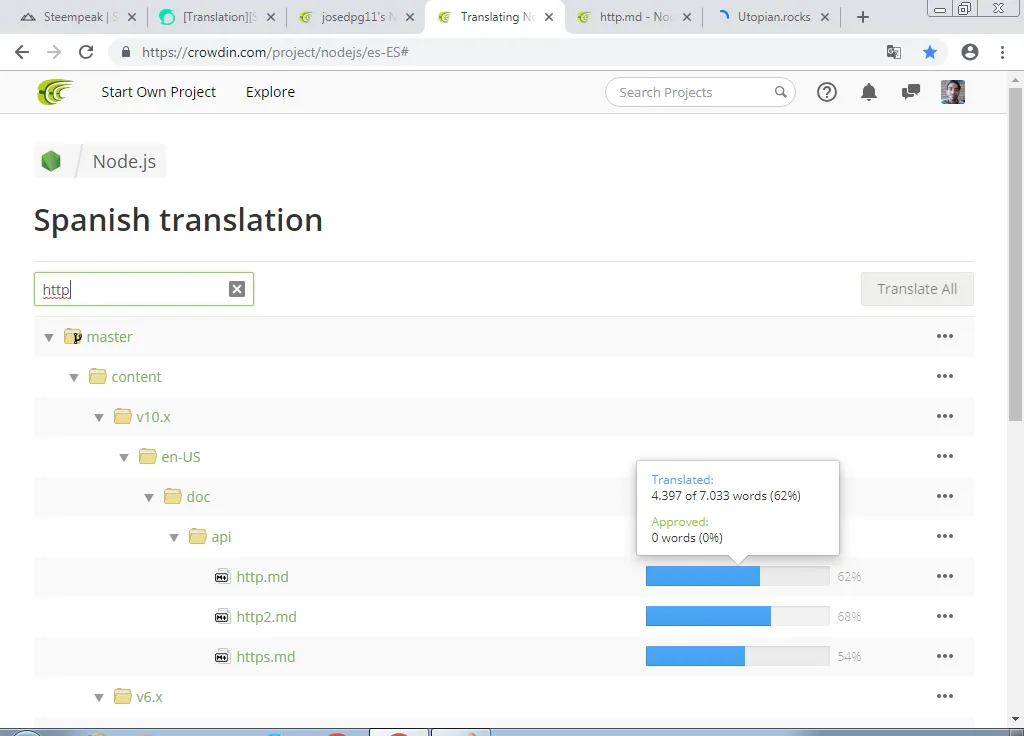Viewport: 1024px width, 736px height.
Task: Collapse the v10.x folder
Action: click(99, 417)
